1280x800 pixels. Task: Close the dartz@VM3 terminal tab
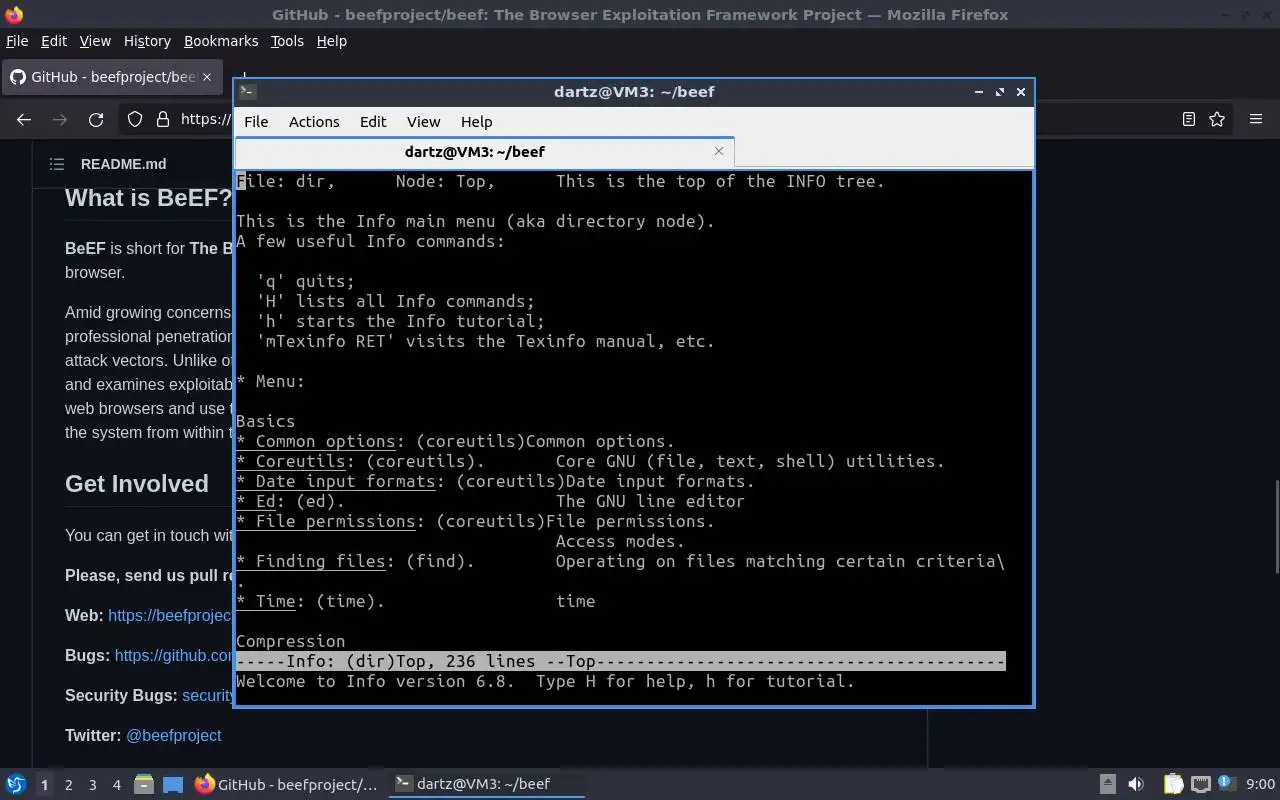[718, 151]
